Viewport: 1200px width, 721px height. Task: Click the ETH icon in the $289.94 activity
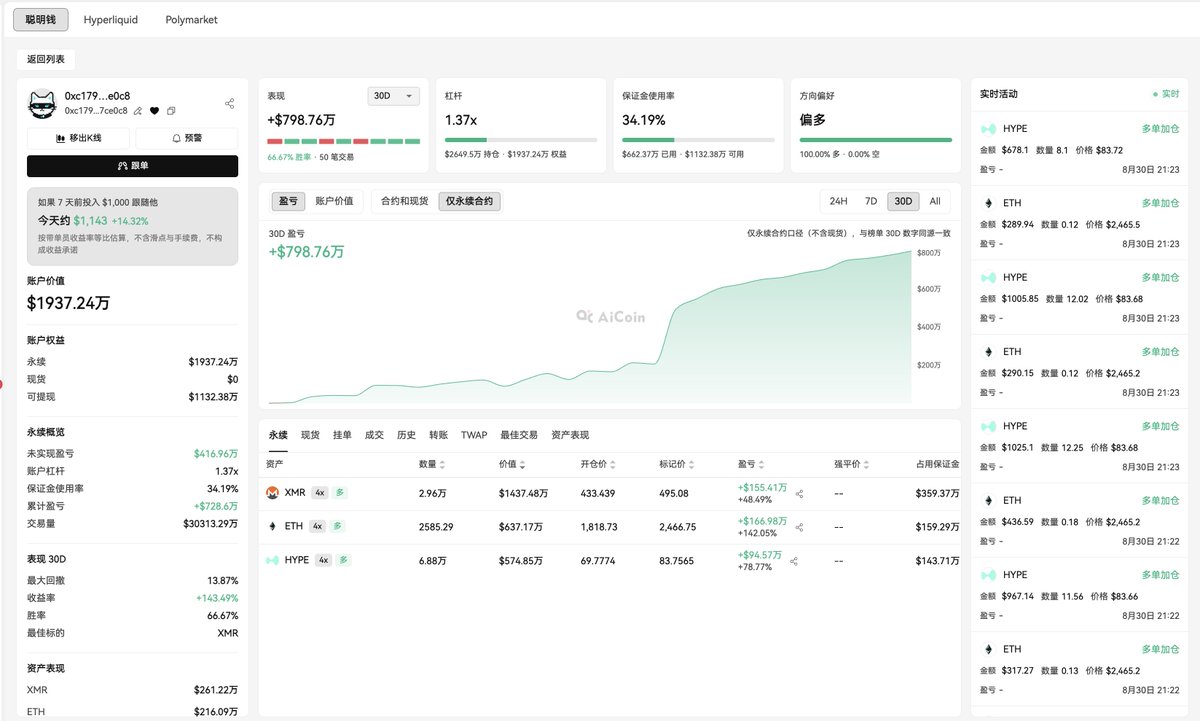click(x=988, y=203)
